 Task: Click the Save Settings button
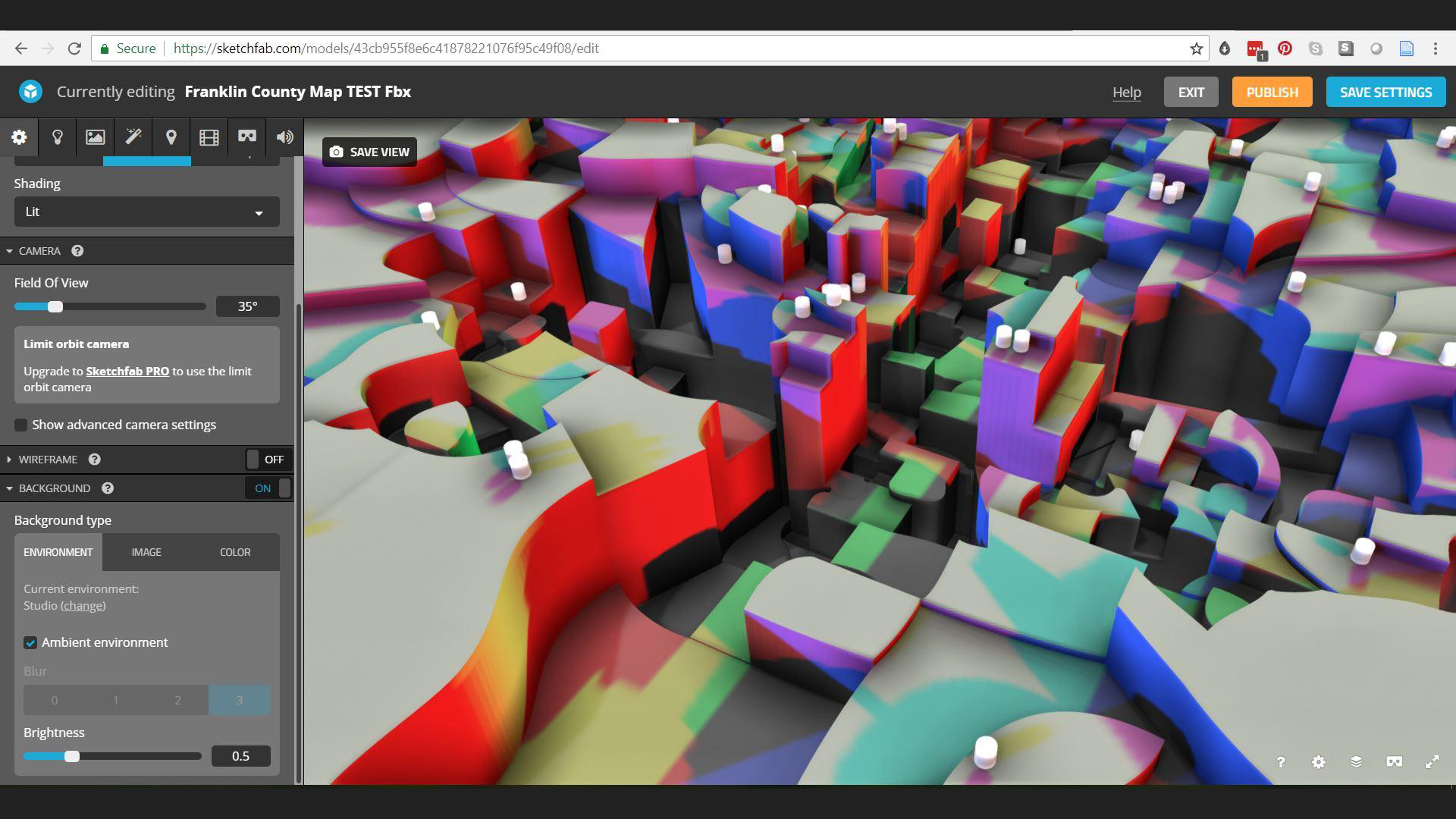(1385, 92)
